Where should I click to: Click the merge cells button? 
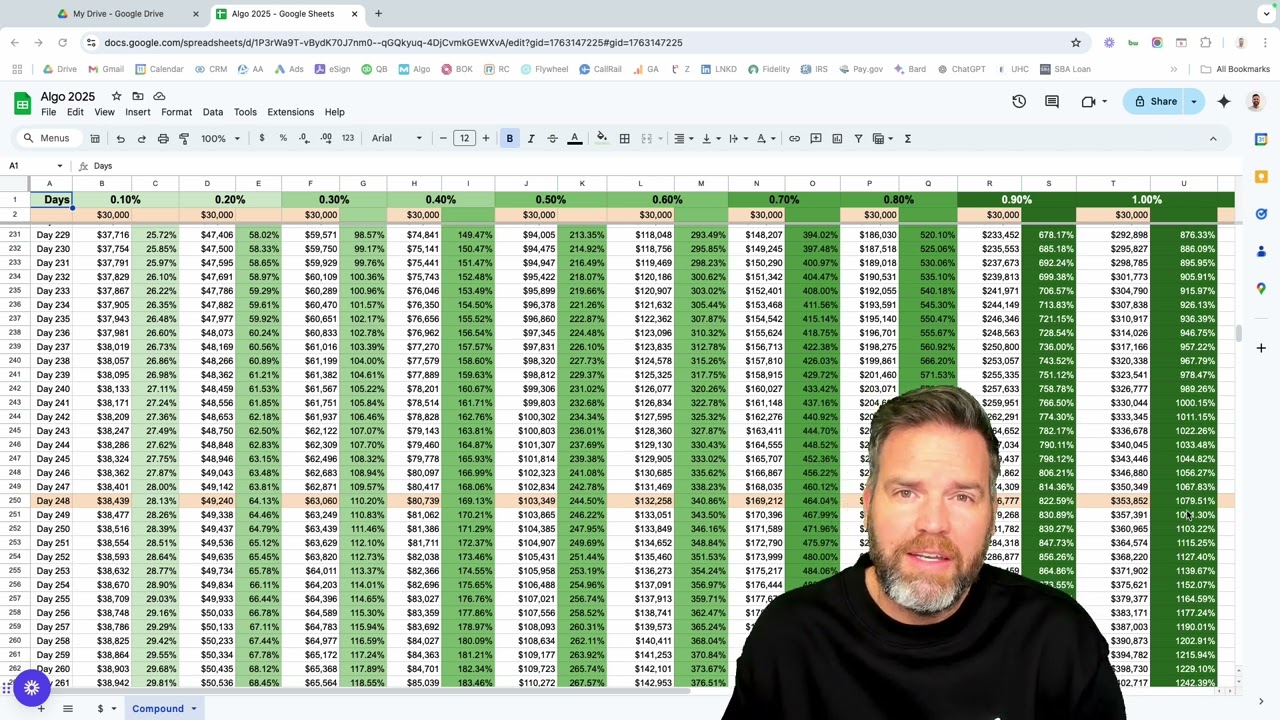click(647, 138)
